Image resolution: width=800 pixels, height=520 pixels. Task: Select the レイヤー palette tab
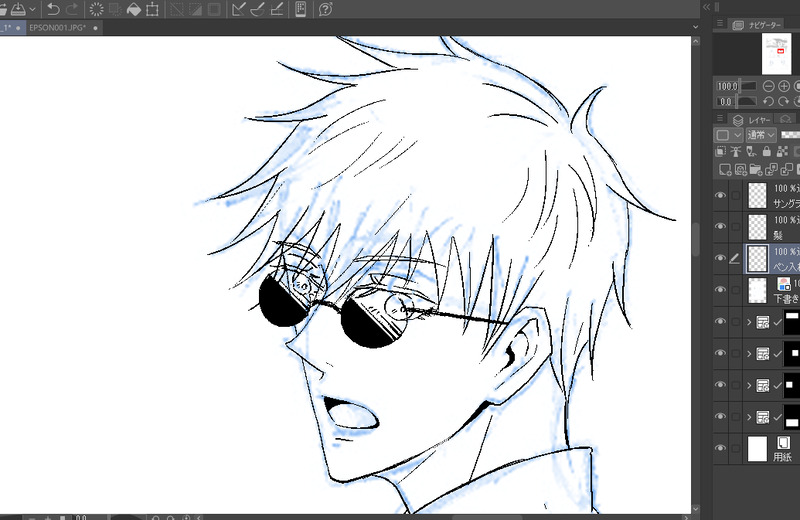(752, 120)
